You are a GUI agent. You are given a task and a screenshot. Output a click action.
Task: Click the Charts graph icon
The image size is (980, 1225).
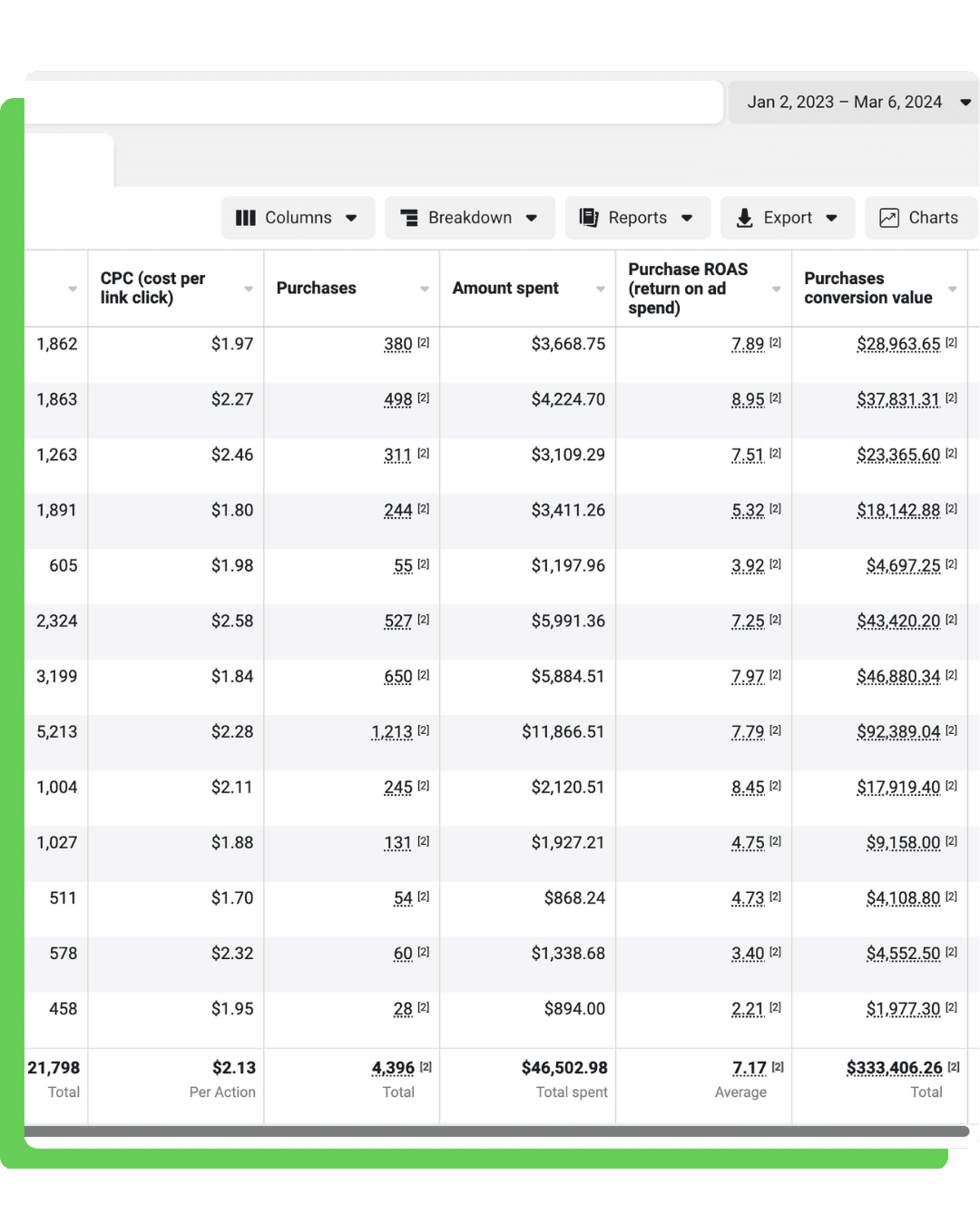[889, 218]
